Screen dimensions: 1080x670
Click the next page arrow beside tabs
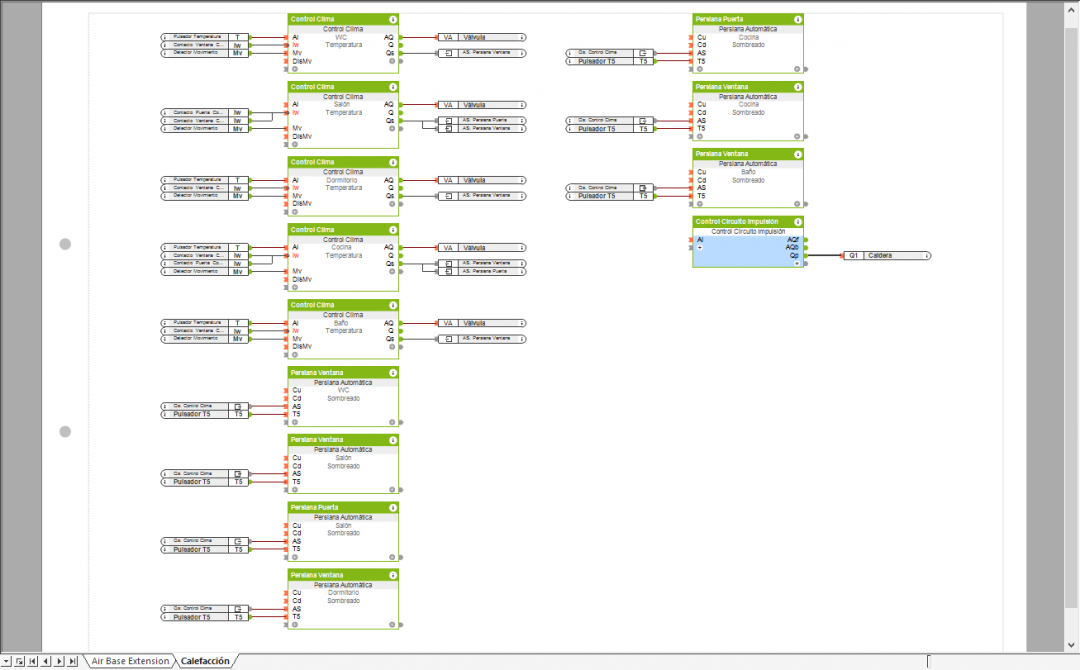(59, 661)
